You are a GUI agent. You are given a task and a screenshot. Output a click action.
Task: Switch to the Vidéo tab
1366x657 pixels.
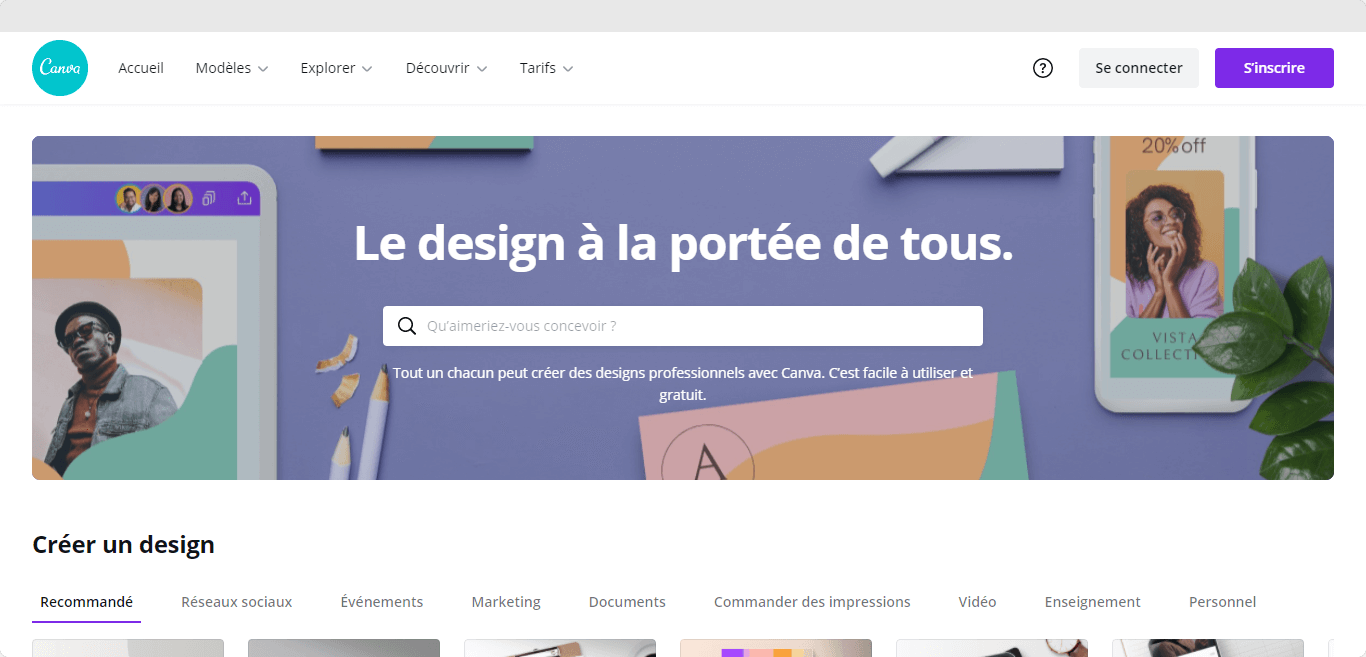(x=977, y=602)
